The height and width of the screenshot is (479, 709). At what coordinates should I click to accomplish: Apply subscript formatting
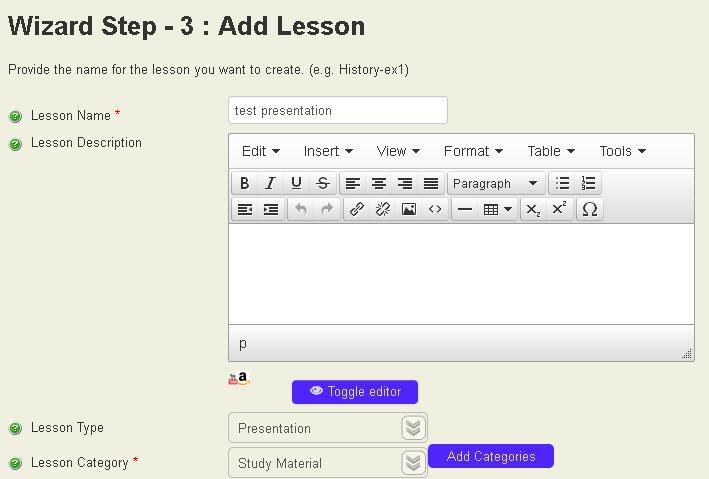[533, 209]
